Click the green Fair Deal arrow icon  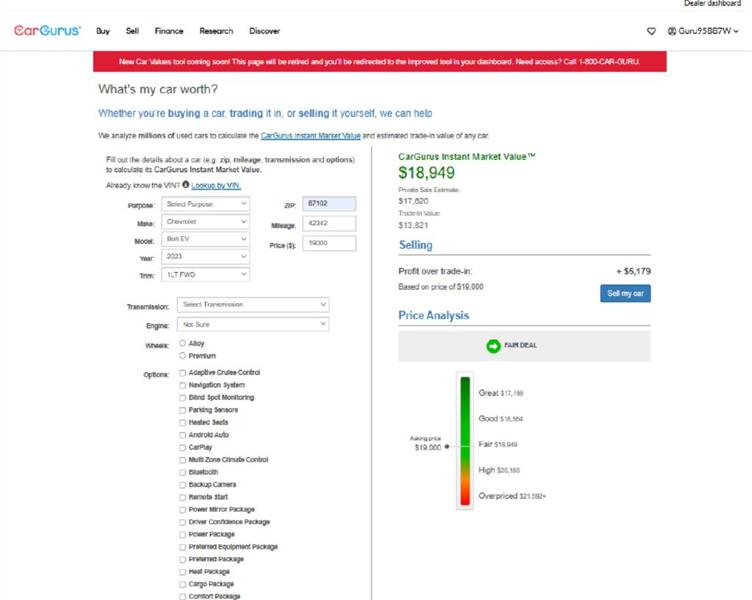pos(493,345)
